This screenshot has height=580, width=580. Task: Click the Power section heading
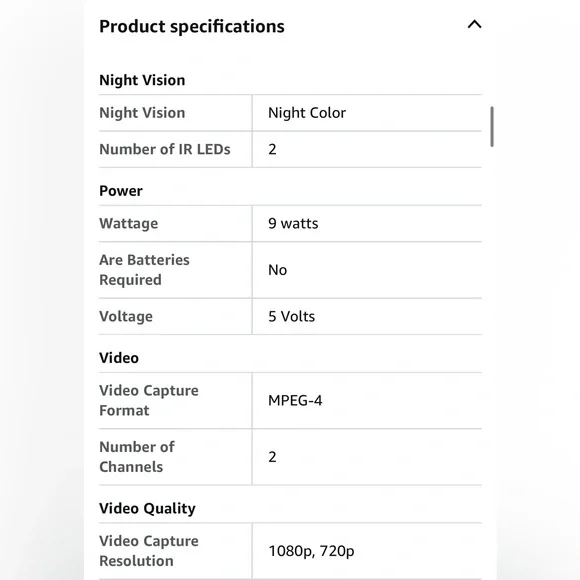[121, 191]
